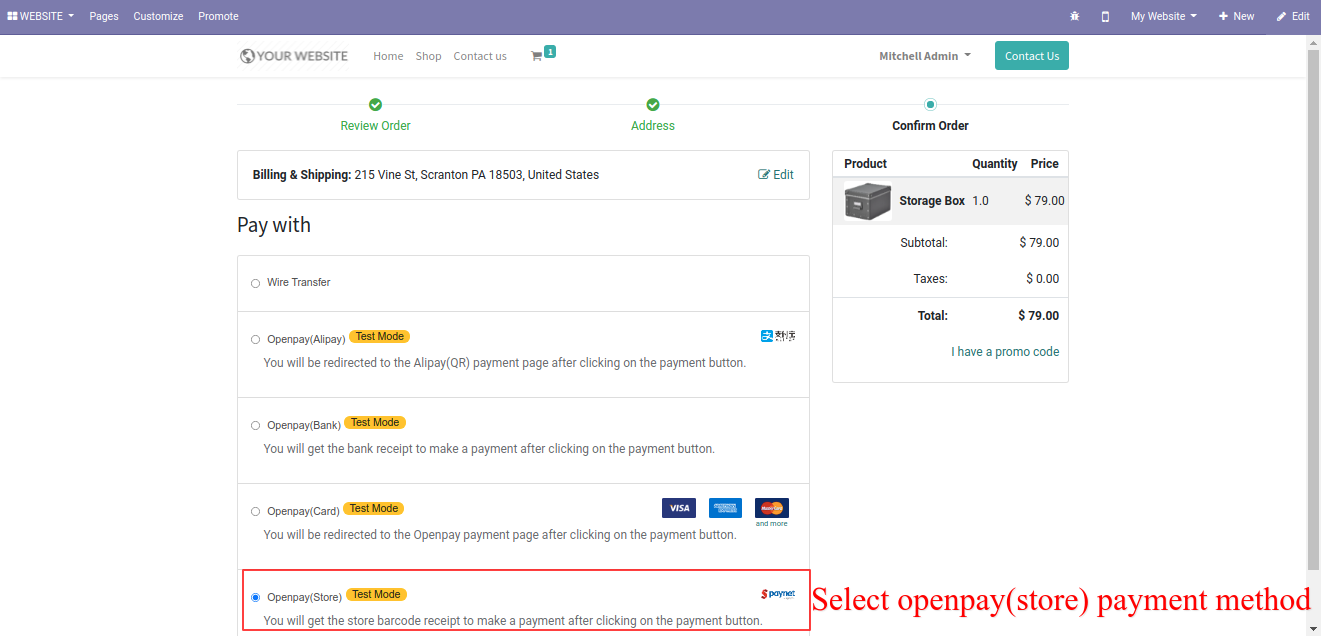This screenshot has width=1321, height=636.
Task: Open the shopping cart icon
Action: tap(537, 56)
